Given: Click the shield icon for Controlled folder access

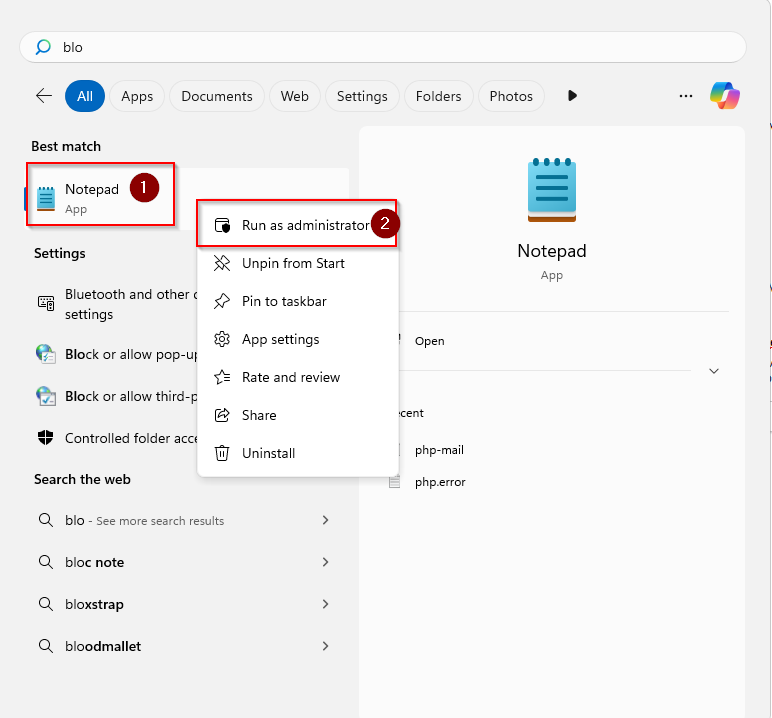Looking at the screenshot, I should 46,437.
